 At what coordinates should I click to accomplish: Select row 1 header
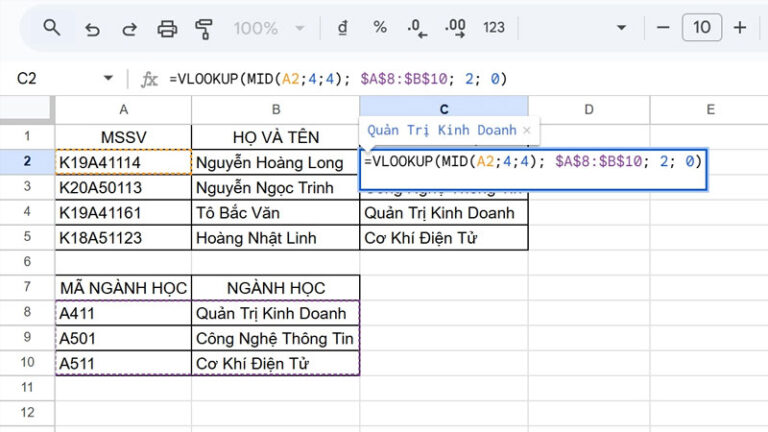(x=27, y=136)
